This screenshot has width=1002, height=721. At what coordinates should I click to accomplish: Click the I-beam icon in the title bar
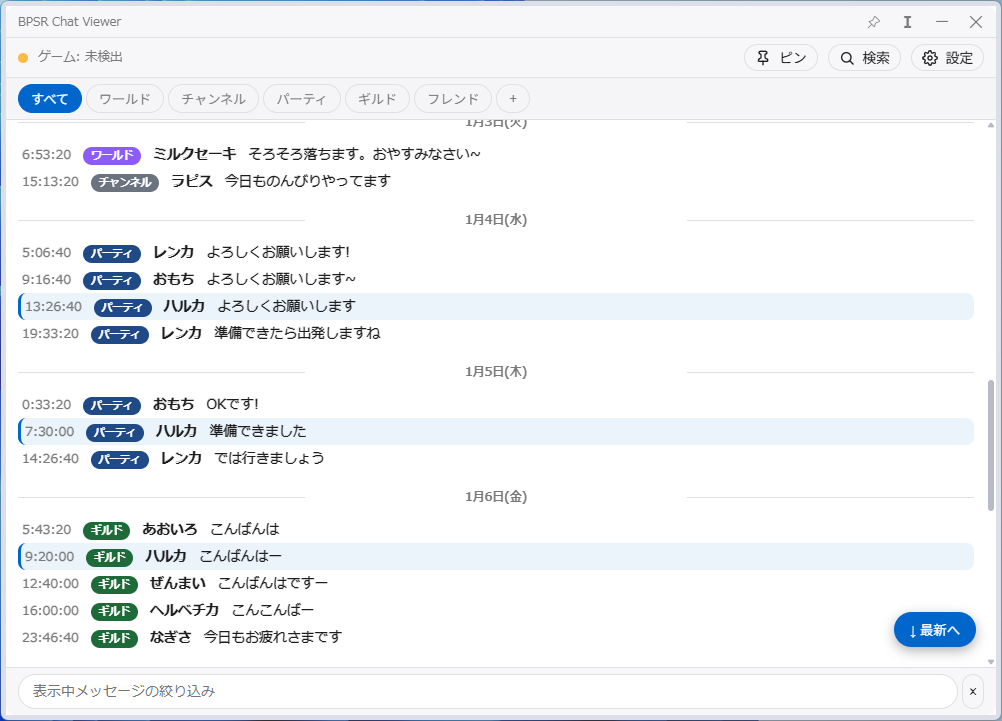[907, 22]
